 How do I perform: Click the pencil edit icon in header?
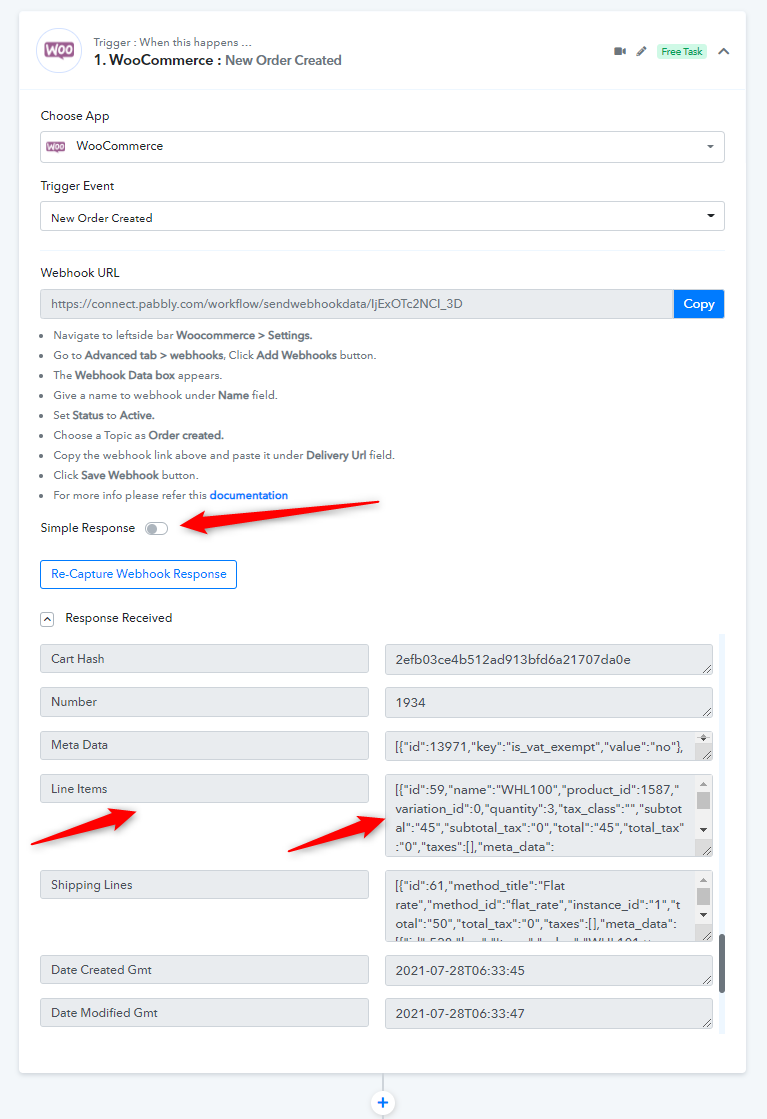tap(641, 51)
